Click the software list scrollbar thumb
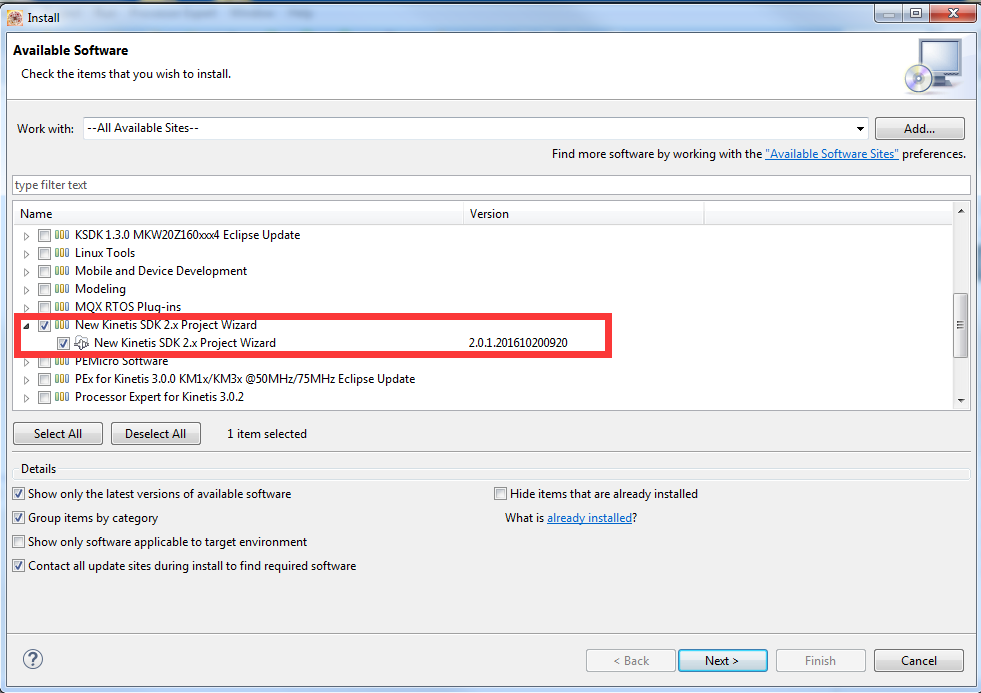Viewport: 981px width, 693px height. (960, 325)
